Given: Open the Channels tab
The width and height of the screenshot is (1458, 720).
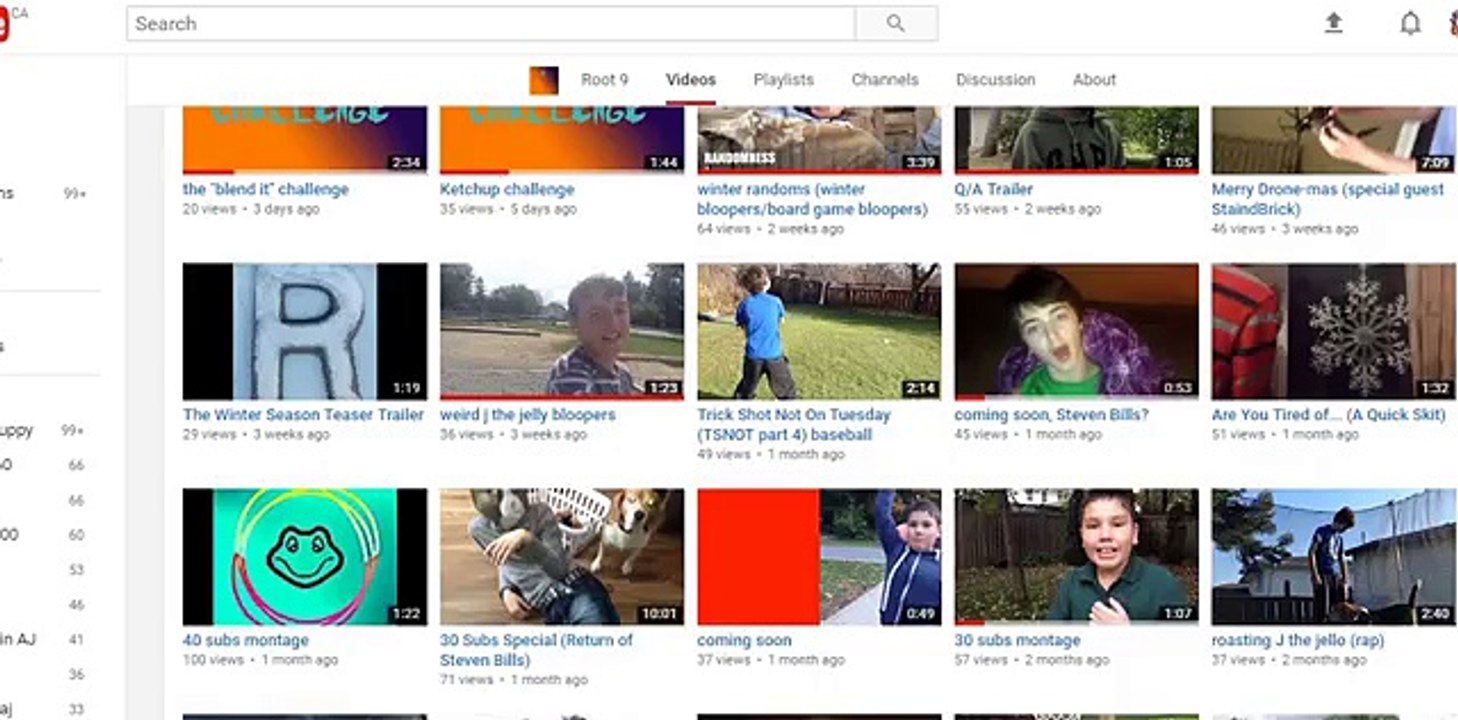Looking at the screenshot, I should click(885, 80).
